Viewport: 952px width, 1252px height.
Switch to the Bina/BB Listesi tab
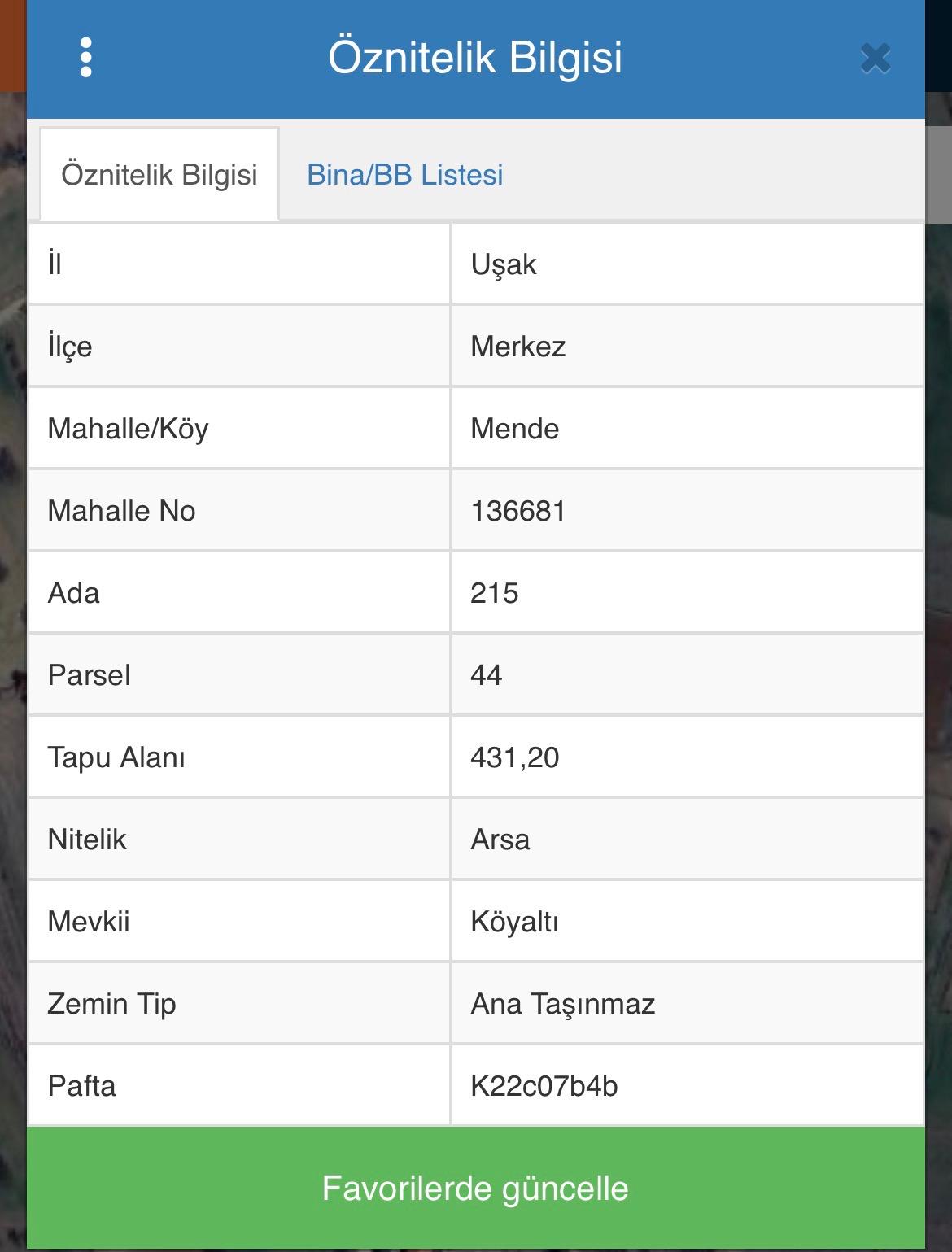pyautogui.click(x=405, y=175)
